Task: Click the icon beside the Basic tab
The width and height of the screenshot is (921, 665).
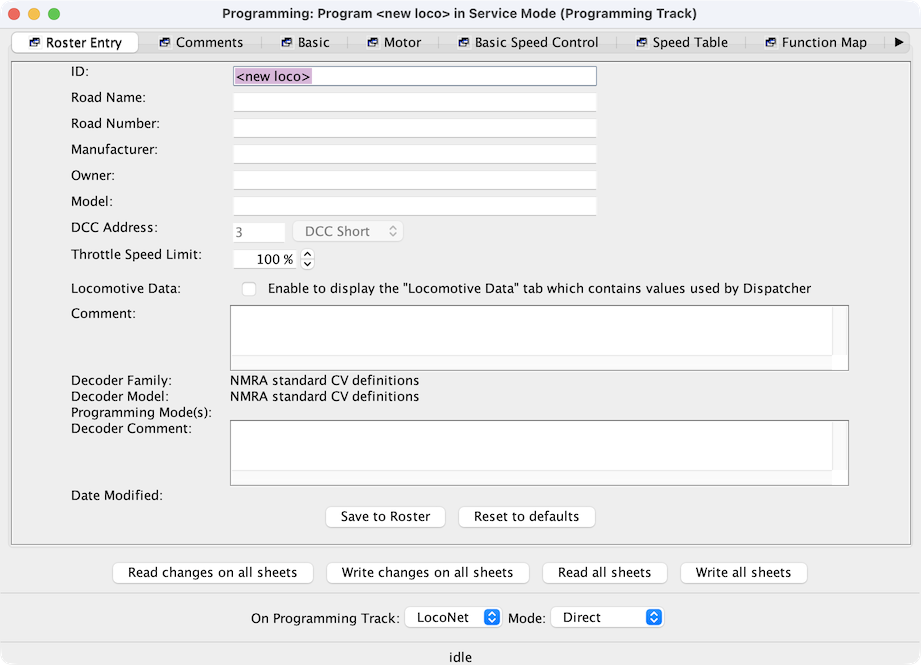Action: pos(287,42)
